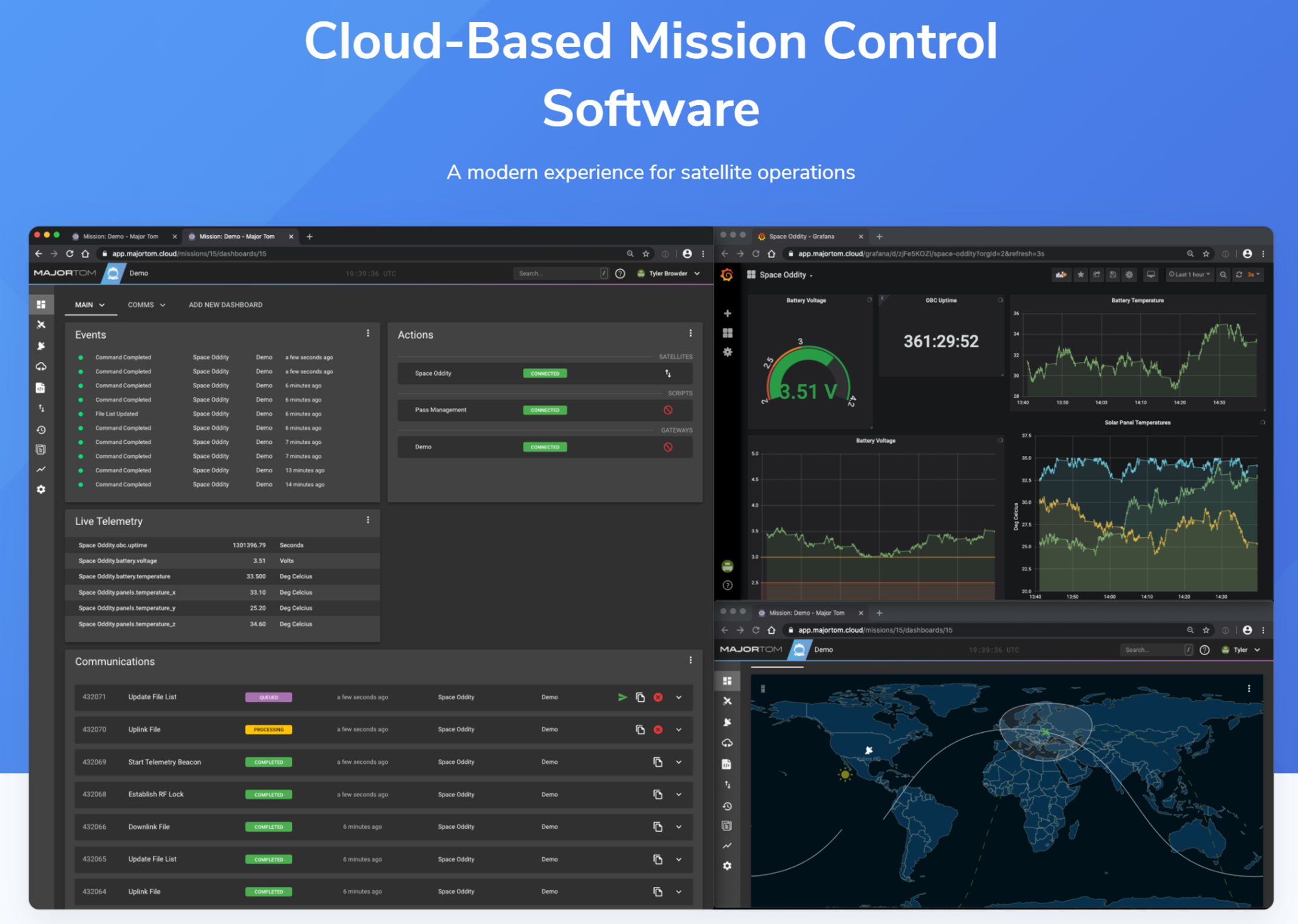This screenshot has width=1298, height=924.
Task: Open Actions panel three-dot menu
Action: point(690,334)
